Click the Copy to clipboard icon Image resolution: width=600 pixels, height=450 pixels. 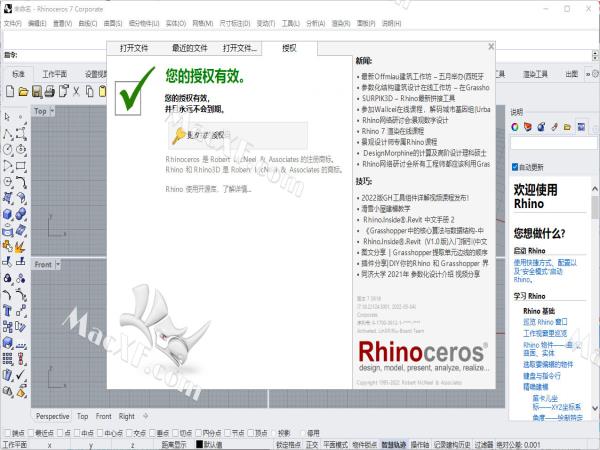coord(90,91)
